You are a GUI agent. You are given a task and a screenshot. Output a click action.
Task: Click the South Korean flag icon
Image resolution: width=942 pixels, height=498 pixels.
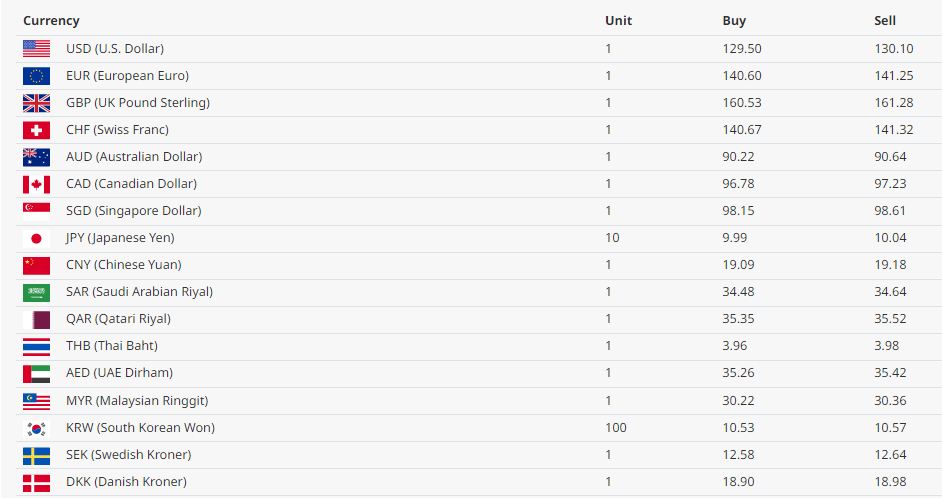[x=36, y=428]
